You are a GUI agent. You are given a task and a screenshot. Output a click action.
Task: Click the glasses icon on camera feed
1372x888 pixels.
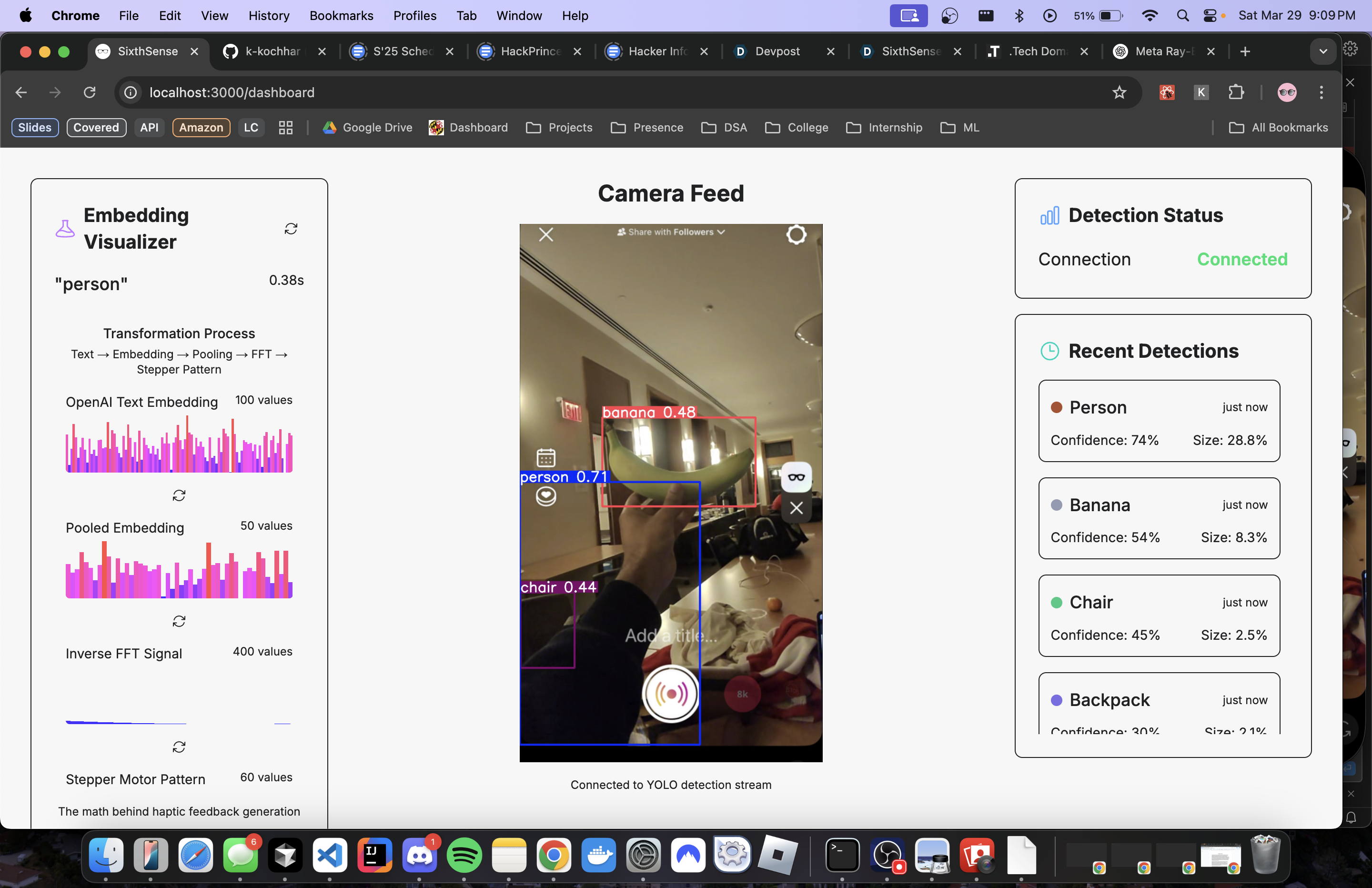pyautogui.click(x=796, y=477)
